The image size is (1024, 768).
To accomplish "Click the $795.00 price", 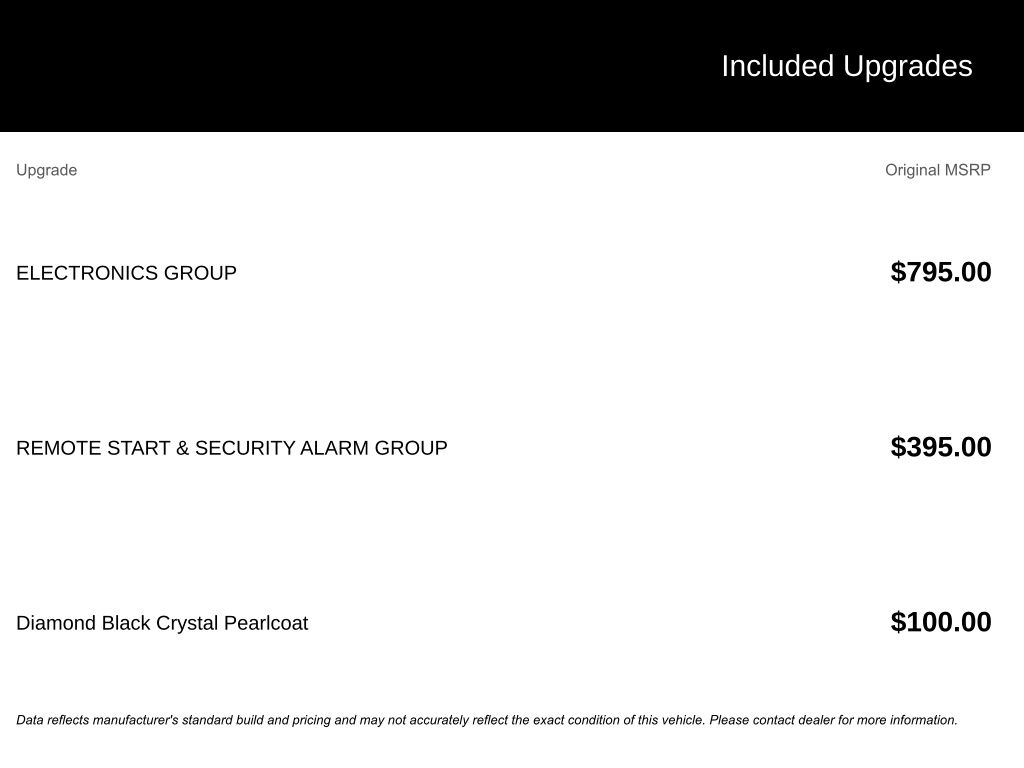I will pos(941,272).
